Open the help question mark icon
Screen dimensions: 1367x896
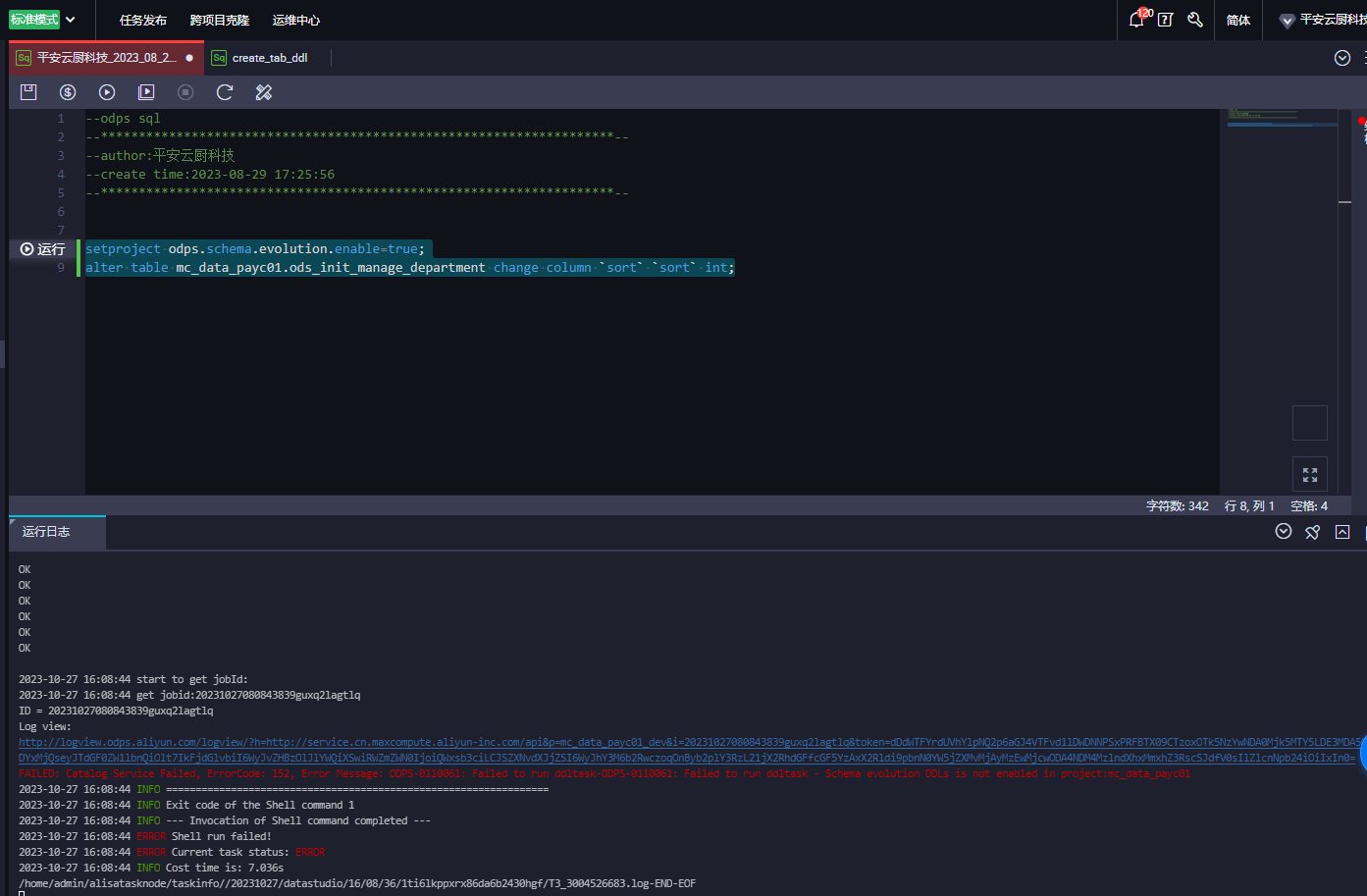pos(1166,20)
